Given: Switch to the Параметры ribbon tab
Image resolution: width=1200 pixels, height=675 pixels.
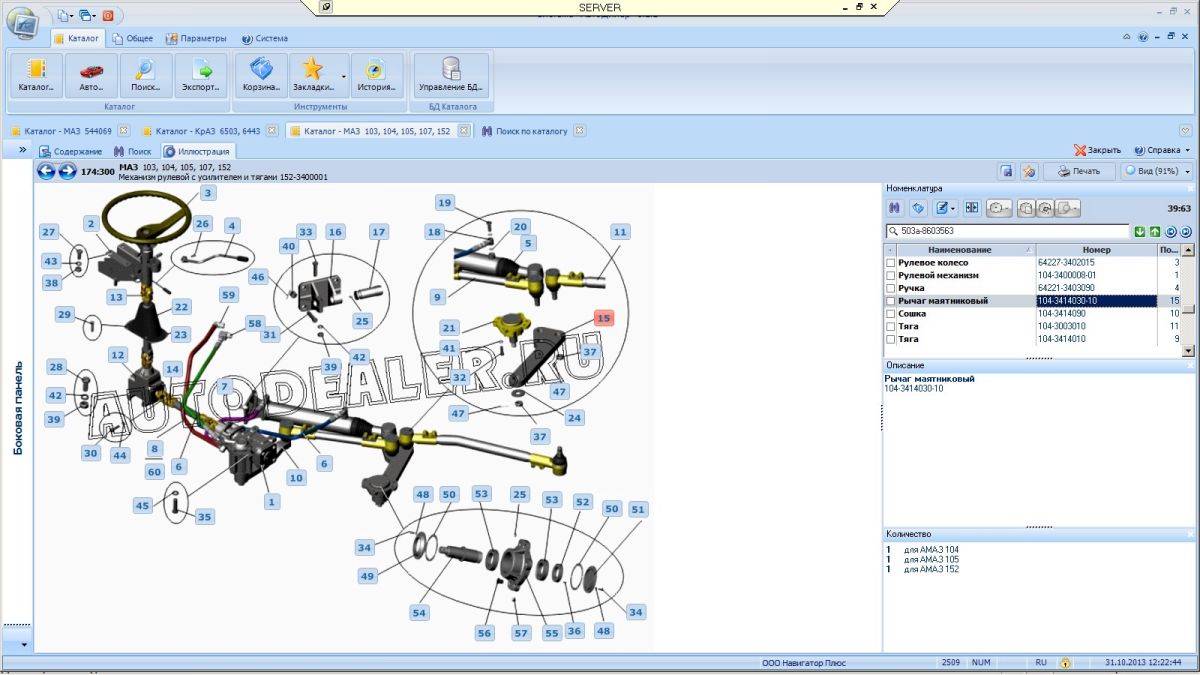Looking at the screenshot, I should click(196, 39).
